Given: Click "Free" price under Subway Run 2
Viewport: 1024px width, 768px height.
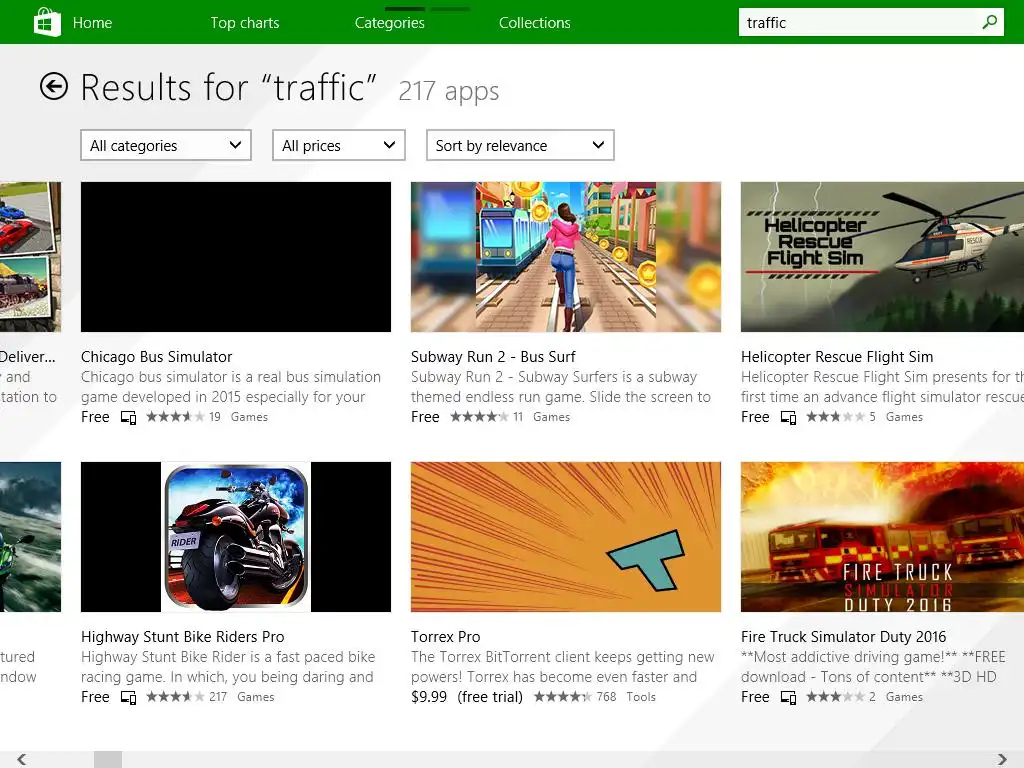Looking at the screenshot, I should [x=425, y=417].
